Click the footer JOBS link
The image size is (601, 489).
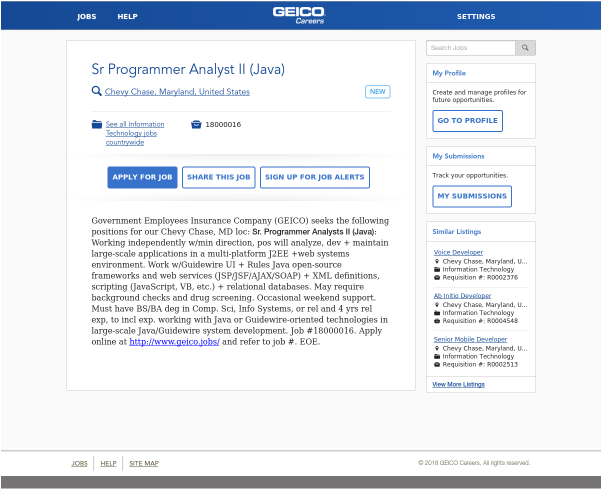[x=79, y=463]
